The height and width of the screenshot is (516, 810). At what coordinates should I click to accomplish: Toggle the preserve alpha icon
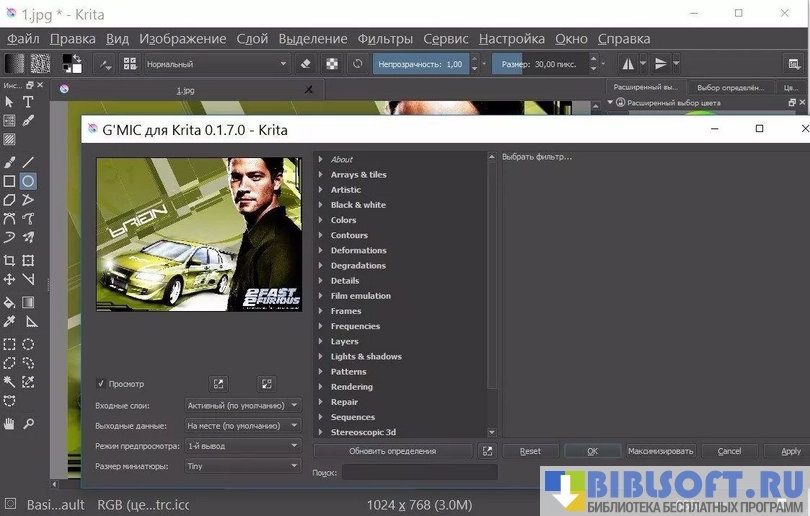tap(332, 64)
